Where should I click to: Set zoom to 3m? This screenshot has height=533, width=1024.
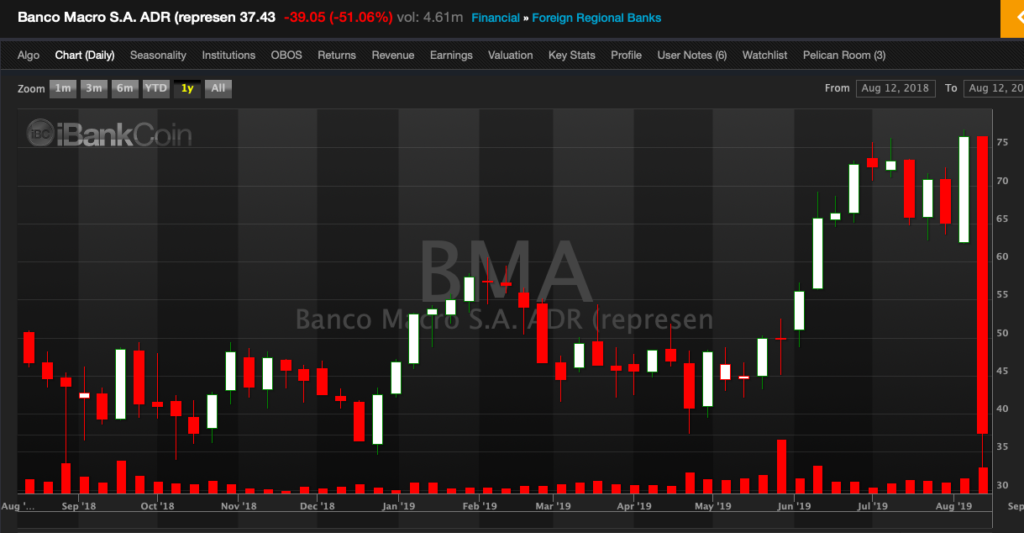(x=94, y=88)
